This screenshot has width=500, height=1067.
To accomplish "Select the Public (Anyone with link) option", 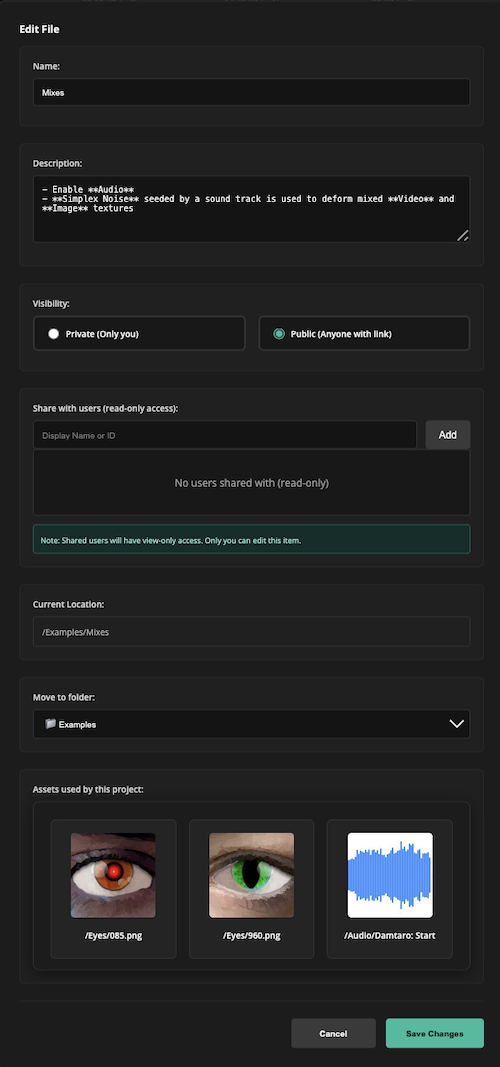I will (364, 333).
